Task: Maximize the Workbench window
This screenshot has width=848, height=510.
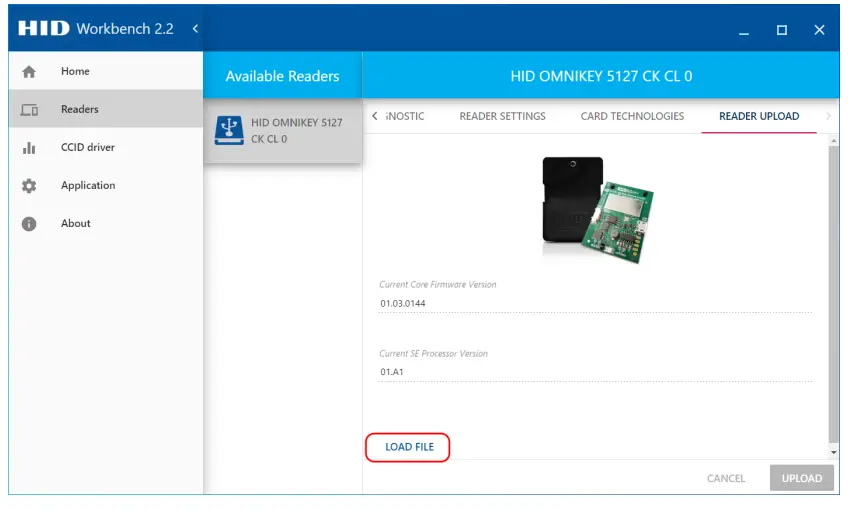Action: coord(781,30)
